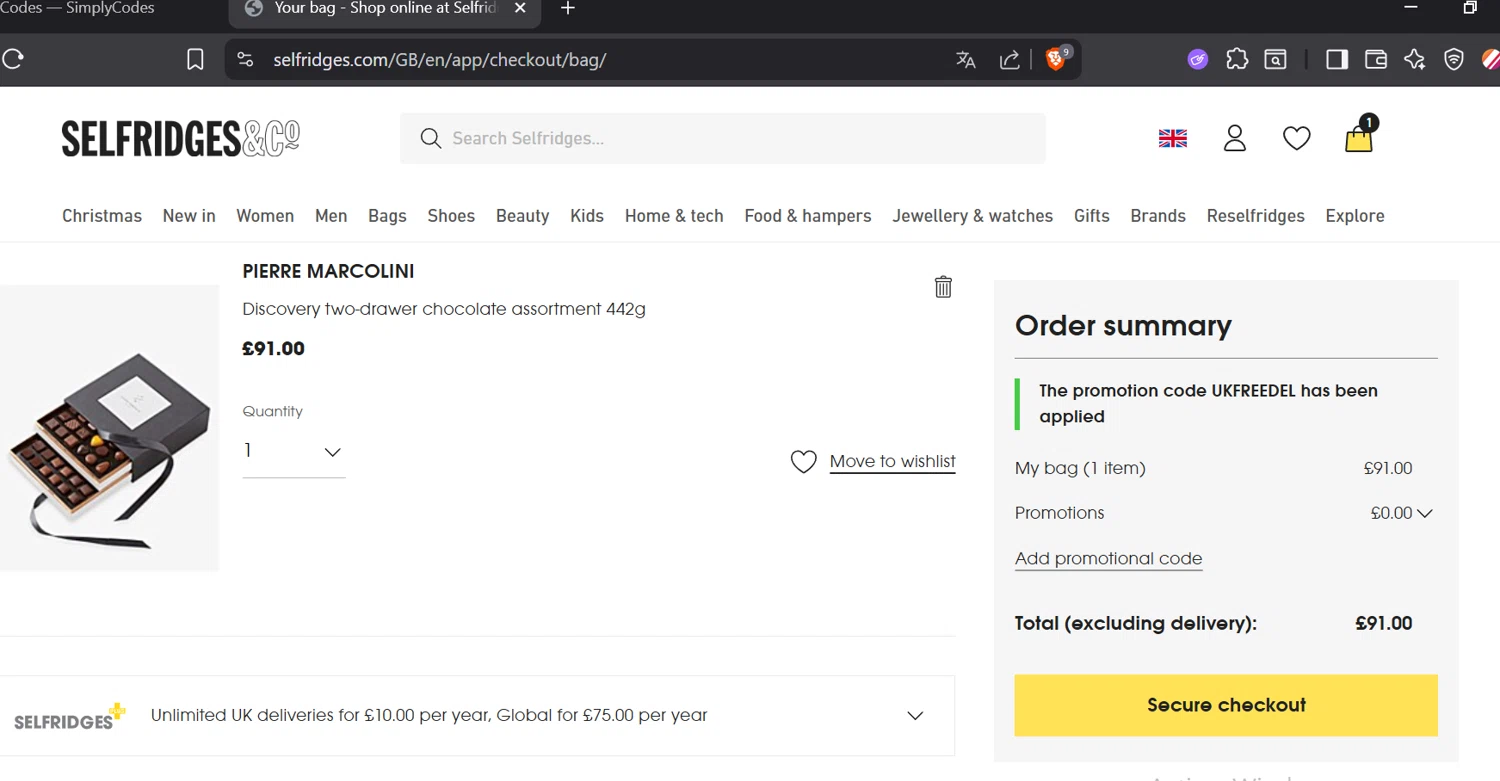Click the heart beside Move to wishlist
This screenshot has width=1500, height=781.
click(804, 461)
